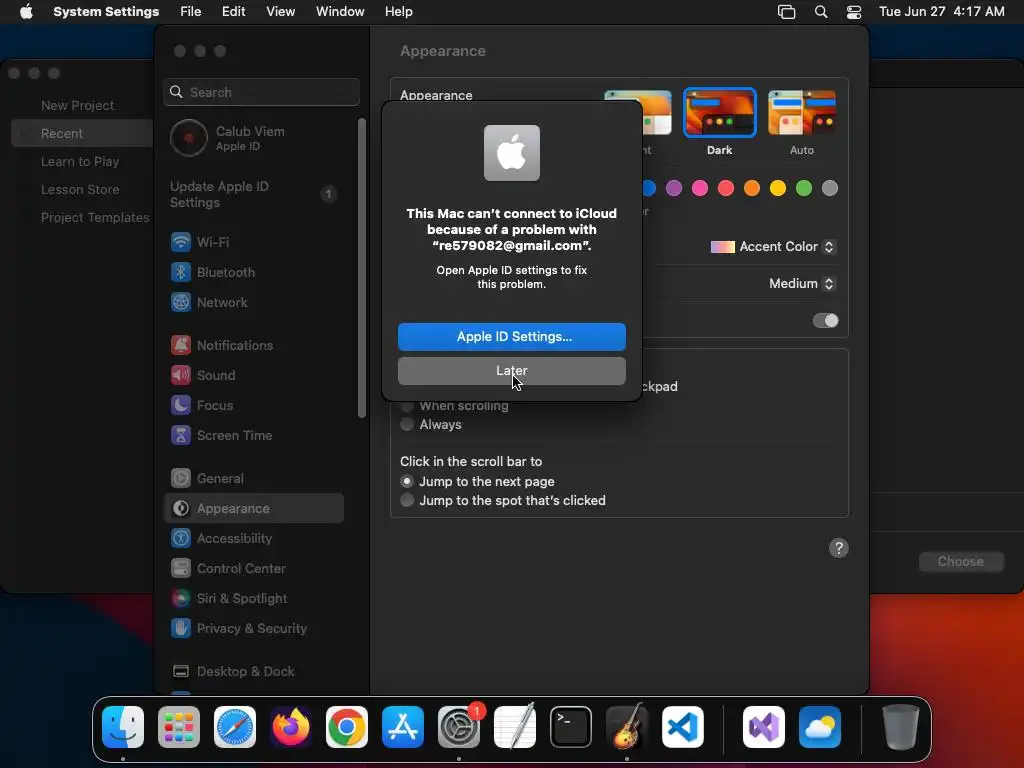Open Spotlight search in menu bar
The width and height of the screenshot is (1024, 768).
click(821, 12)
